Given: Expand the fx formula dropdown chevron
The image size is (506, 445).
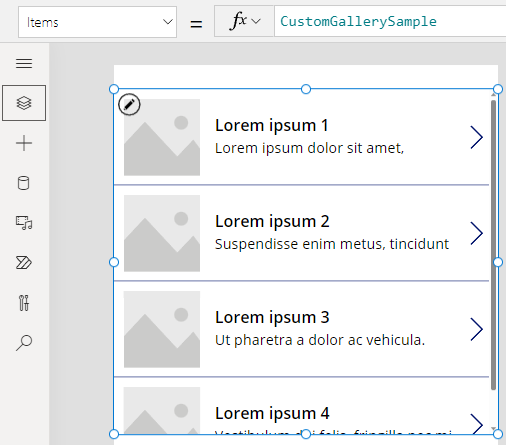Looking at the screenshot, I should (x=256, y=22).
